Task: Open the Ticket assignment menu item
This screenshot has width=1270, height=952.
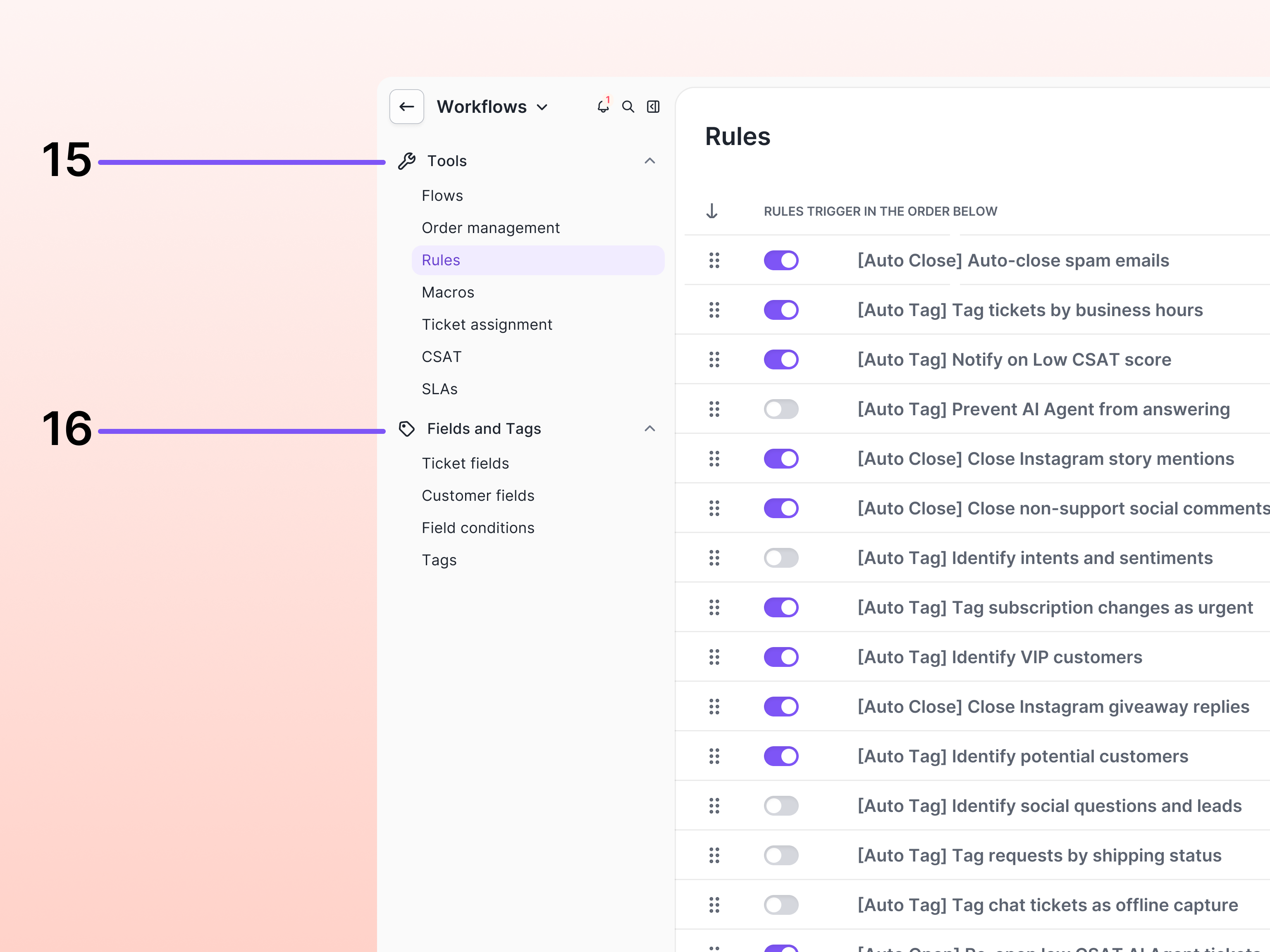Action: tap(487, 324)
